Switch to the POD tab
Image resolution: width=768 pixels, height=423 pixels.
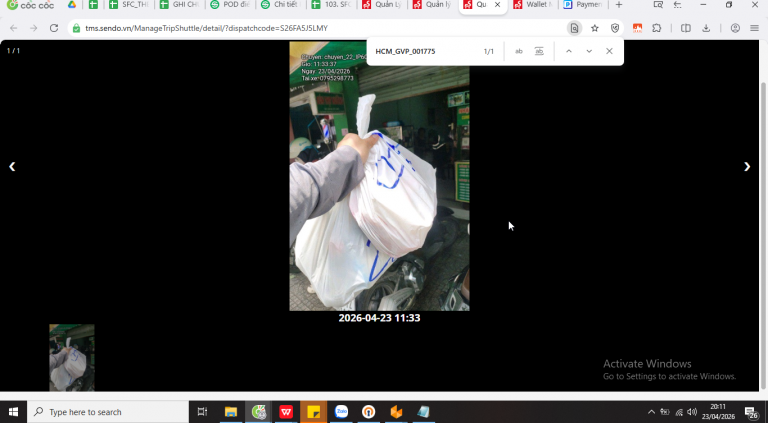pos(230,5)
